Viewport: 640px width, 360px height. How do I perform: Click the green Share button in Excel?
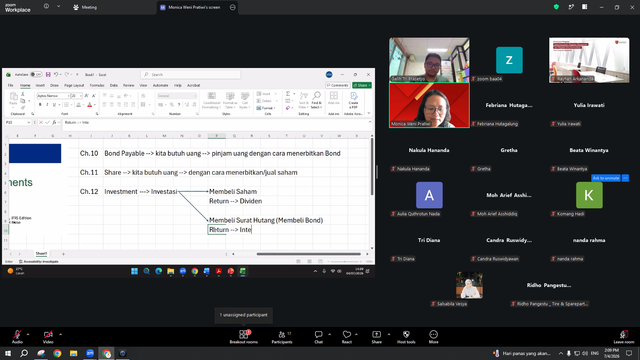(362, 85)
